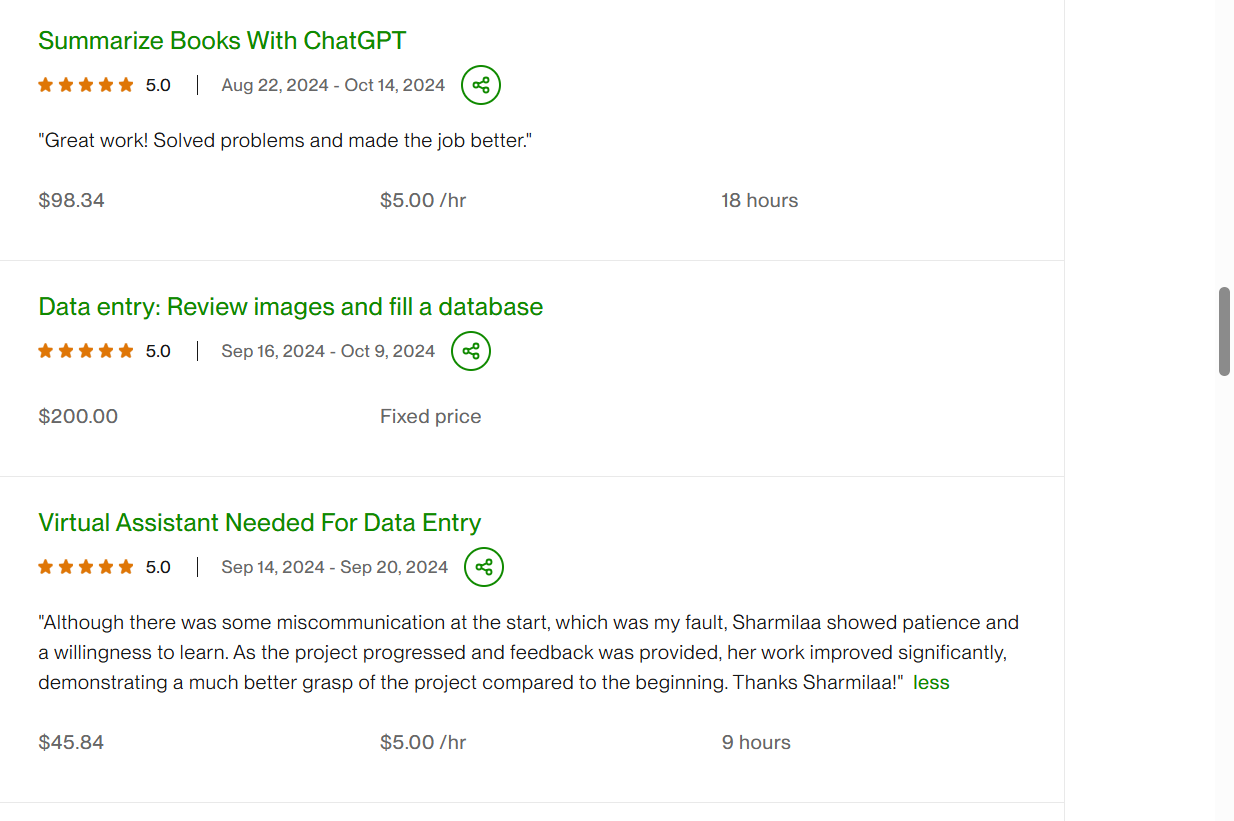
Task: Open the Summarize Books With ChatGPT job
Action: point(222,41)
